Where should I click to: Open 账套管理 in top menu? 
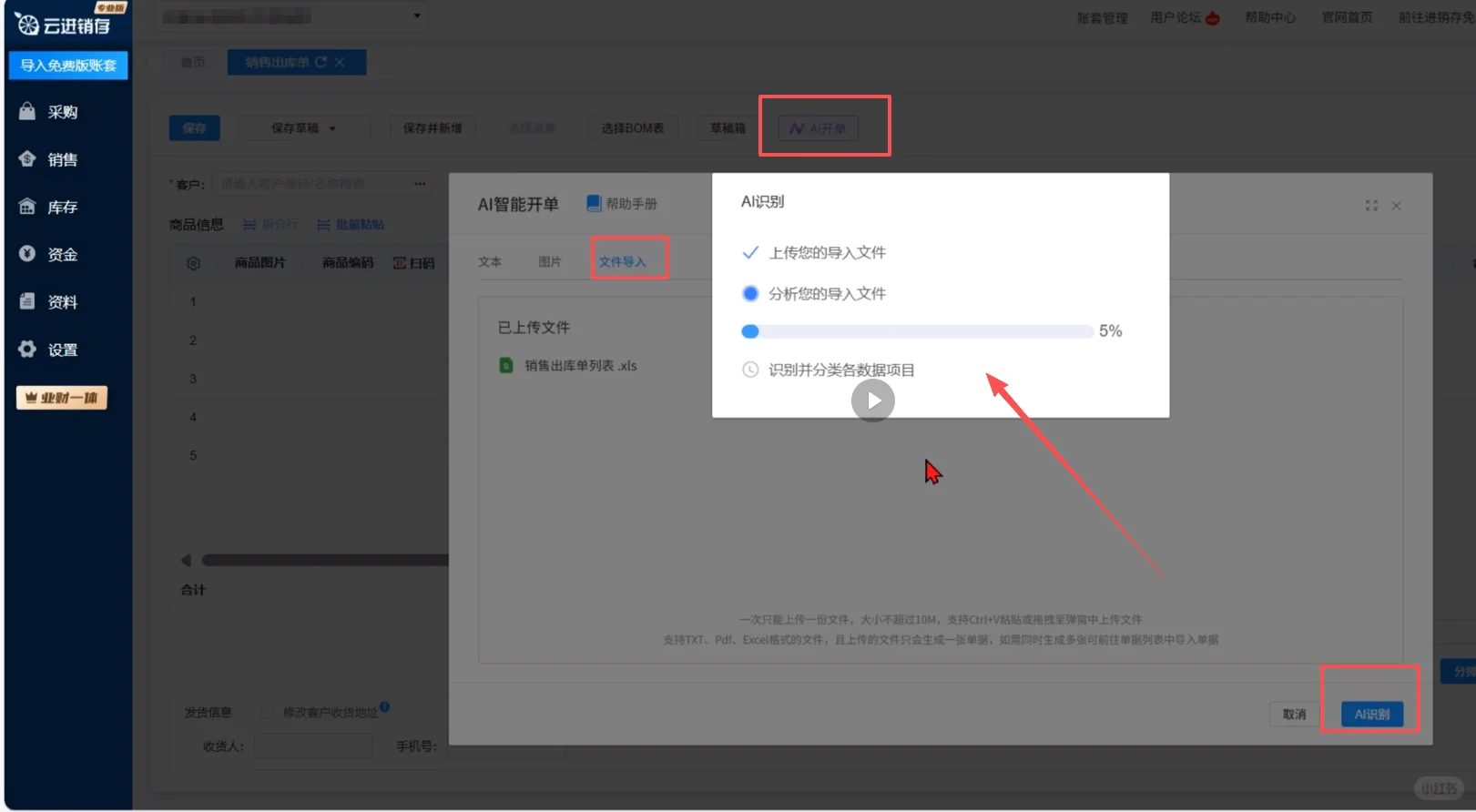click(1102, 18)
